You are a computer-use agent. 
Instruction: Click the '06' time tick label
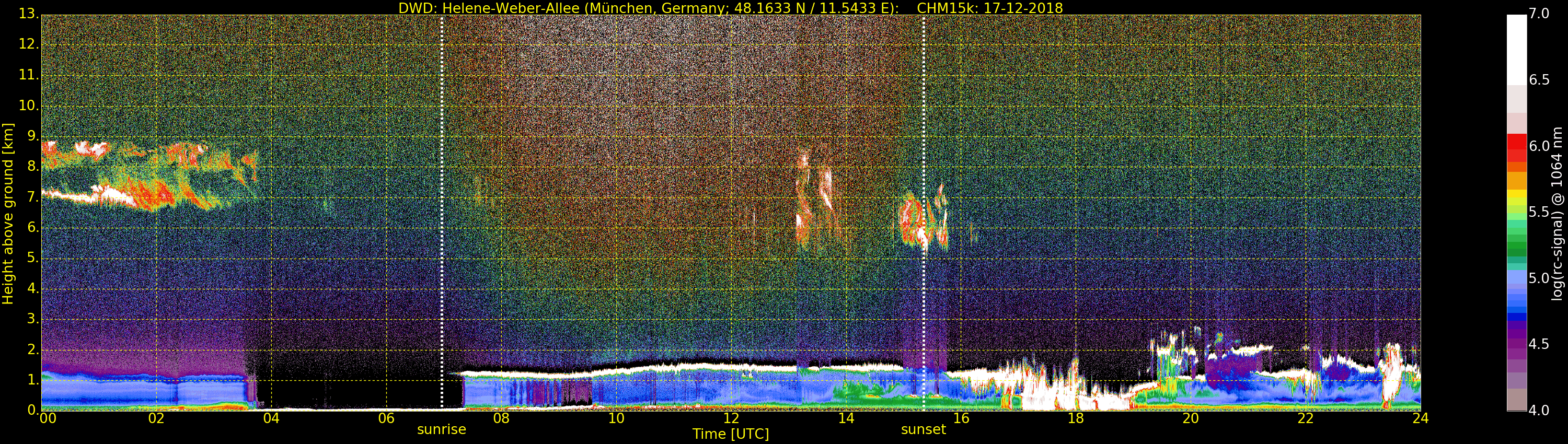pos(386,418)
